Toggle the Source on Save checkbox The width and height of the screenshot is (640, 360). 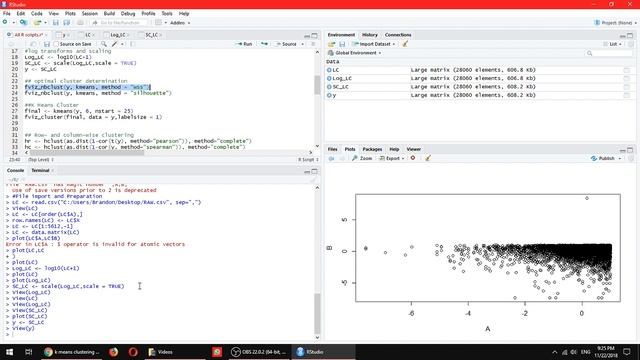56,44
